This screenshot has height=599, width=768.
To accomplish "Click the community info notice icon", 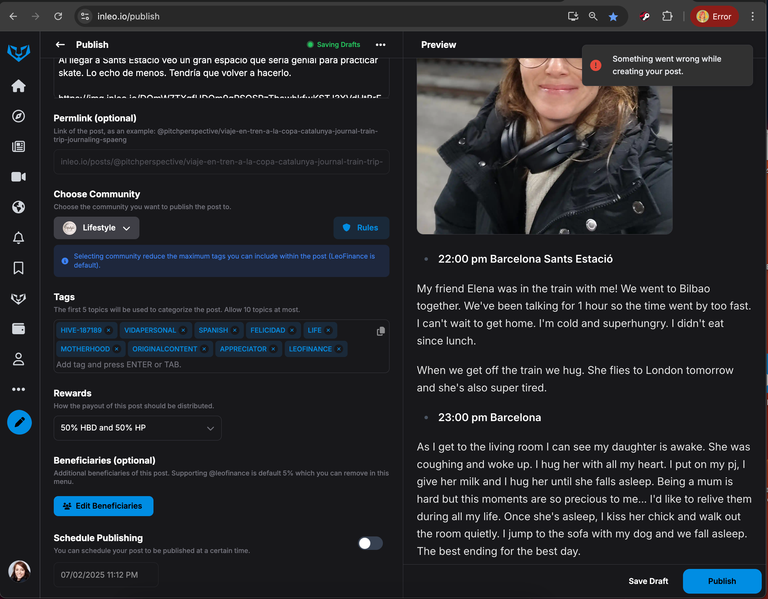I will point(65,261).
